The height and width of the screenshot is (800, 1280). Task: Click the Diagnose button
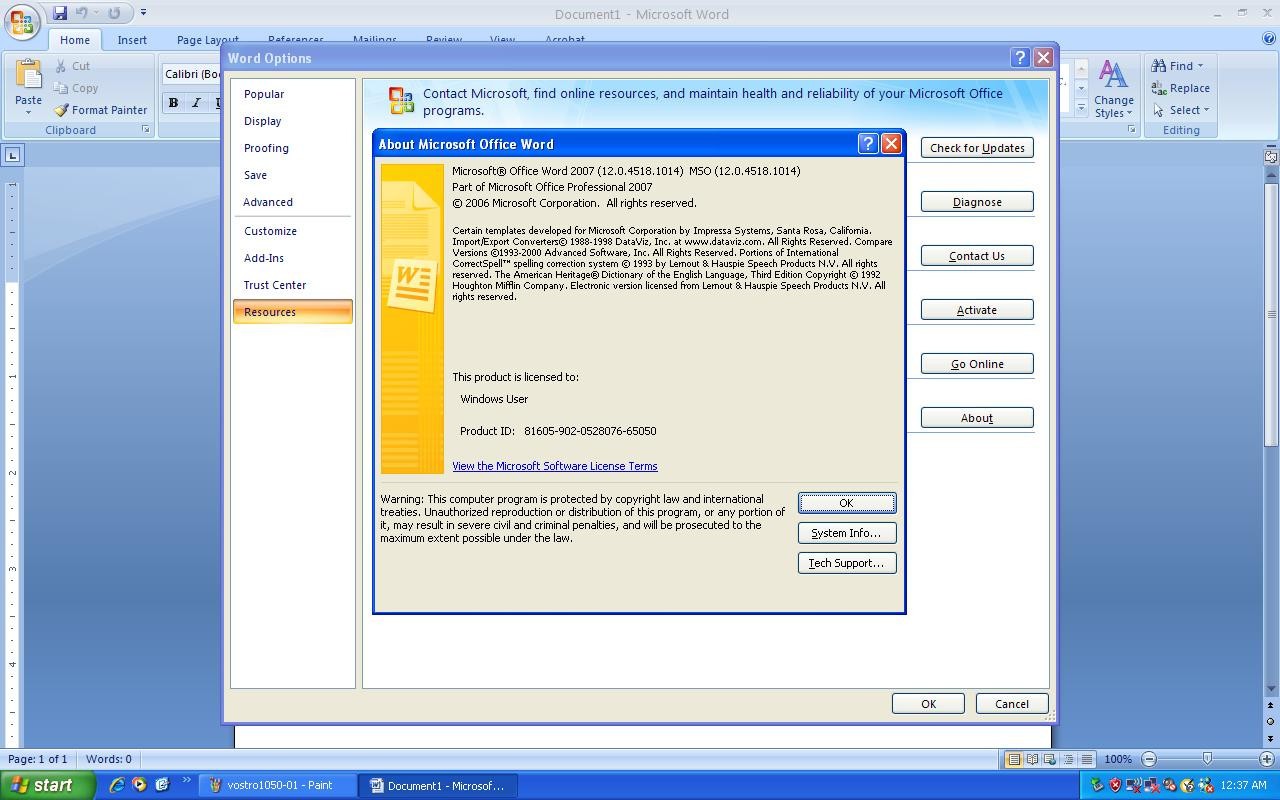pyautogui.click(x=977, y=202)
